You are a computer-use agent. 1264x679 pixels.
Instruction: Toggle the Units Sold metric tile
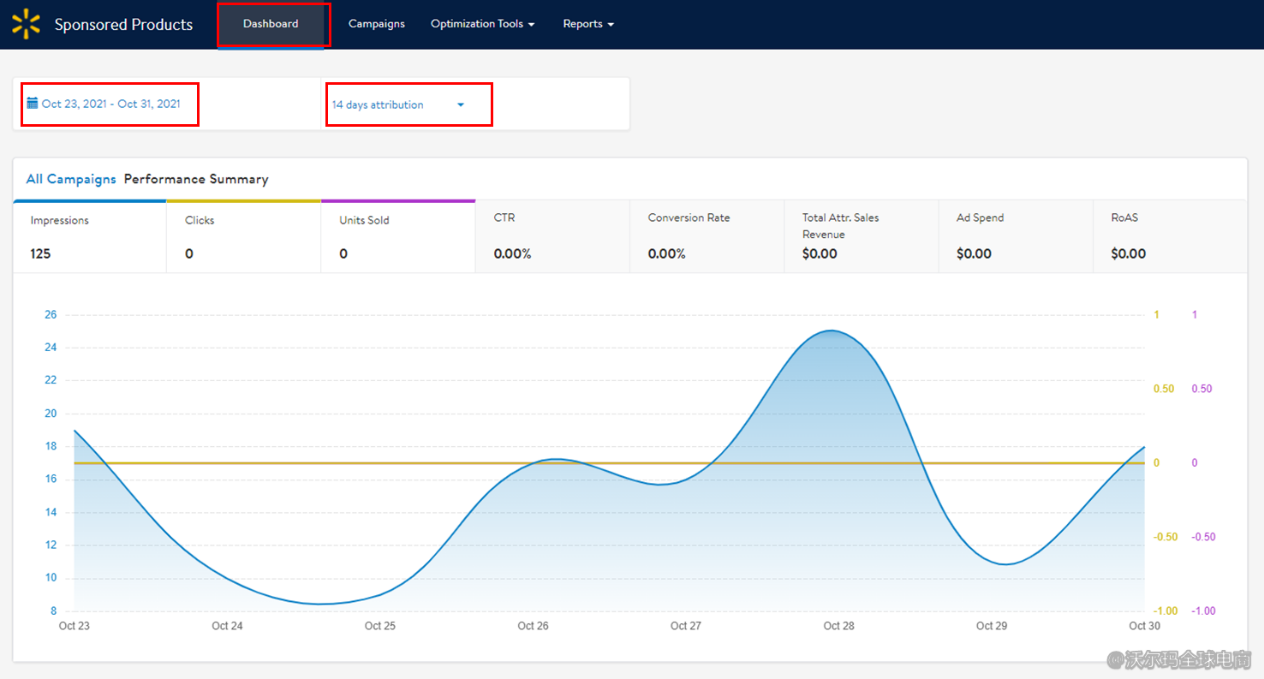[x=397, y=237]
